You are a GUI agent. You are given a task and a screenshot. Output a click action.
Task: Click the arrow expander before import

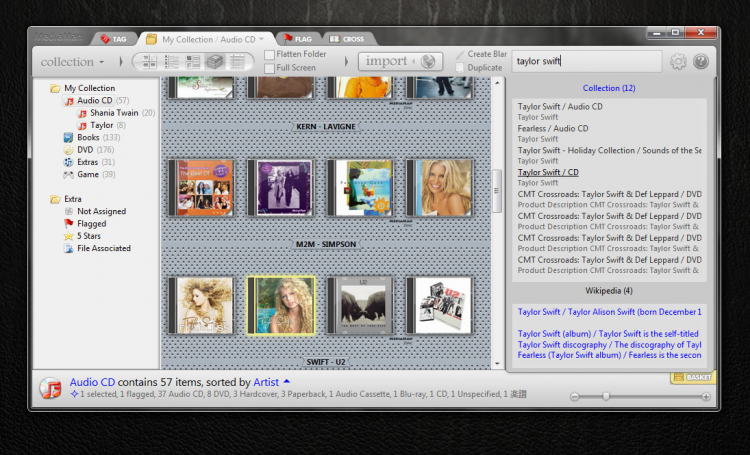(346, 61)
